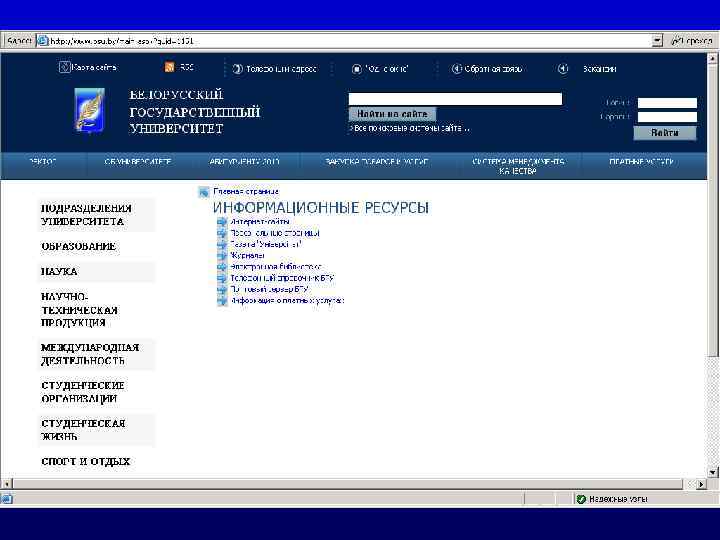Click the arrow icon beside Персональные страницы

tap(222, 233)
